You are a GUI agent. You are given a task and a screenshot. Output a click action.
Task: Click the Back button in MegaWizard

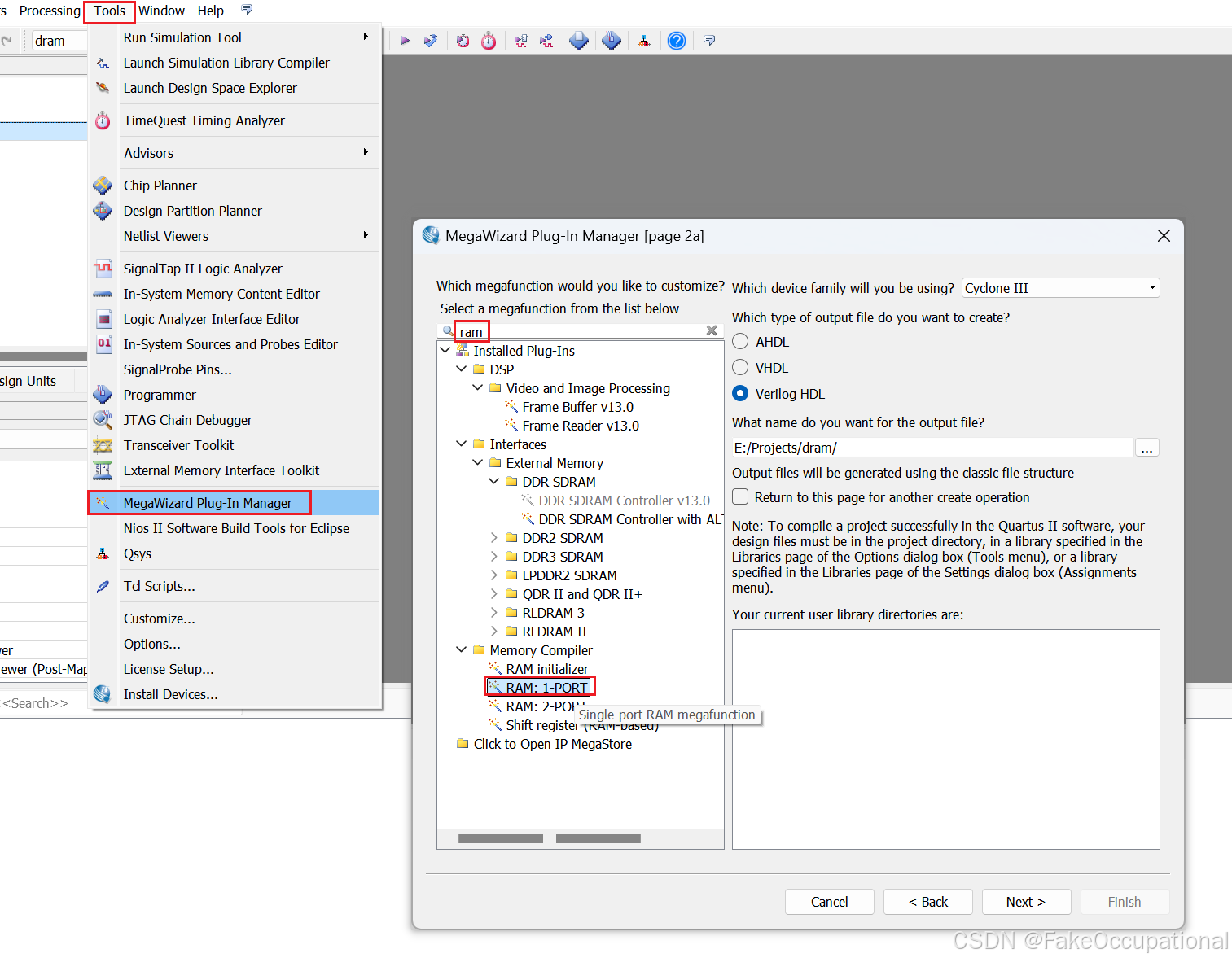(928, 902)
